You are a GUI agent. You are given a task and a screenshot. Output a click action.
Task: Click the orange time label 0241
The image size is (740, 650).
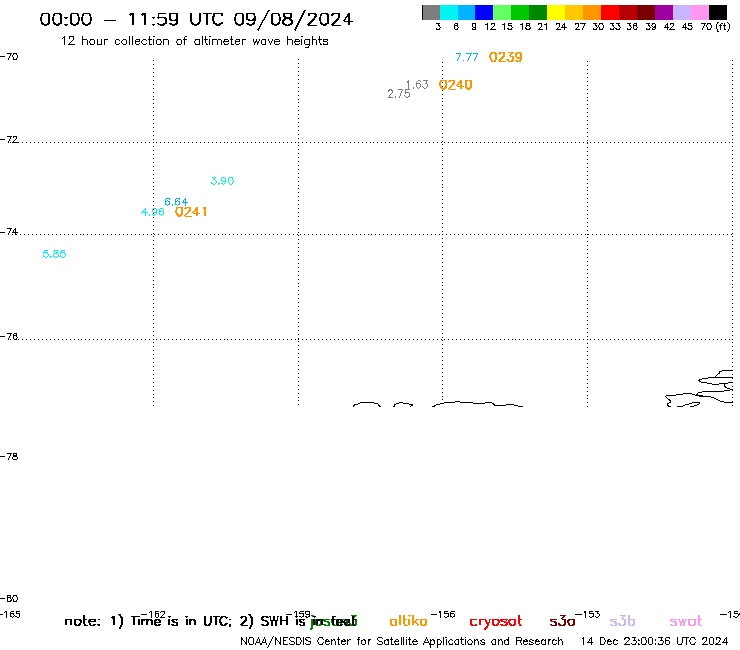[x=191, y=212]
